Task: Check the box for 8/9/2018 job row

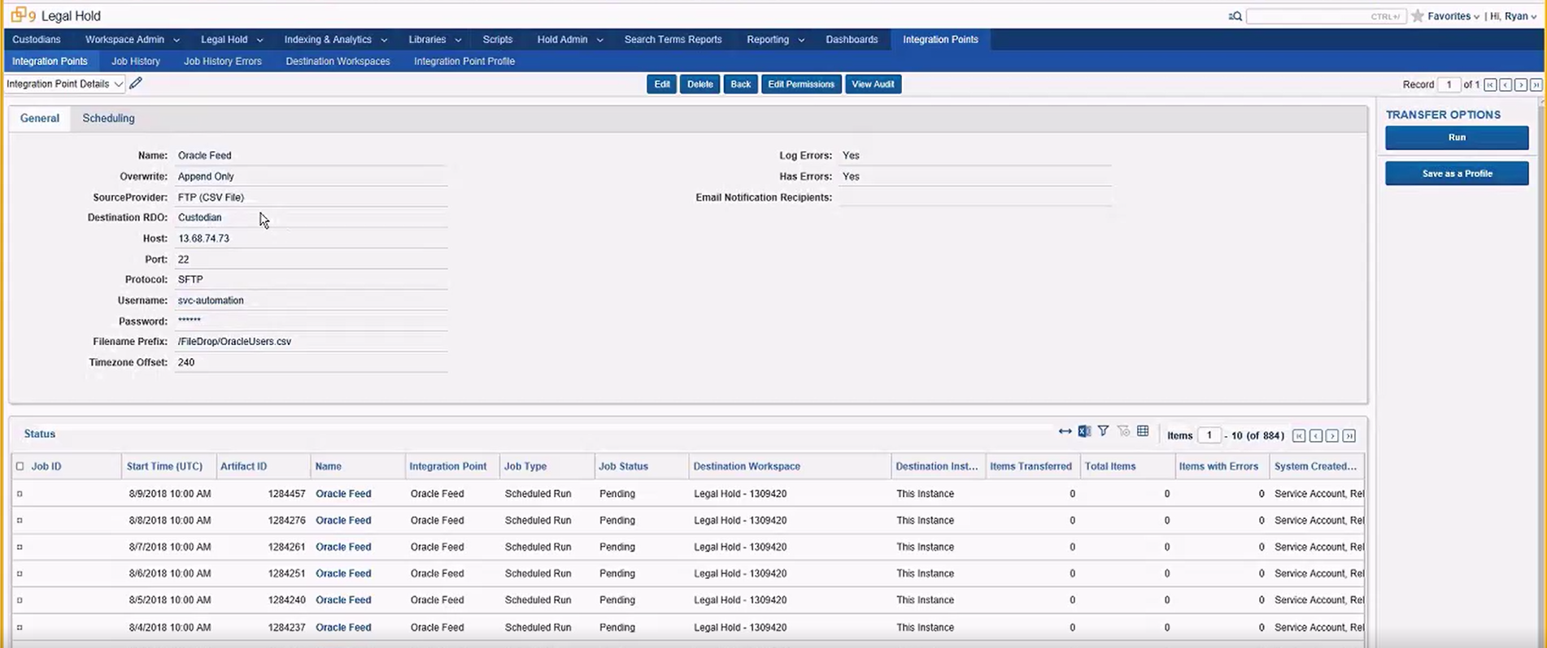Action: [x=20, y=494]
